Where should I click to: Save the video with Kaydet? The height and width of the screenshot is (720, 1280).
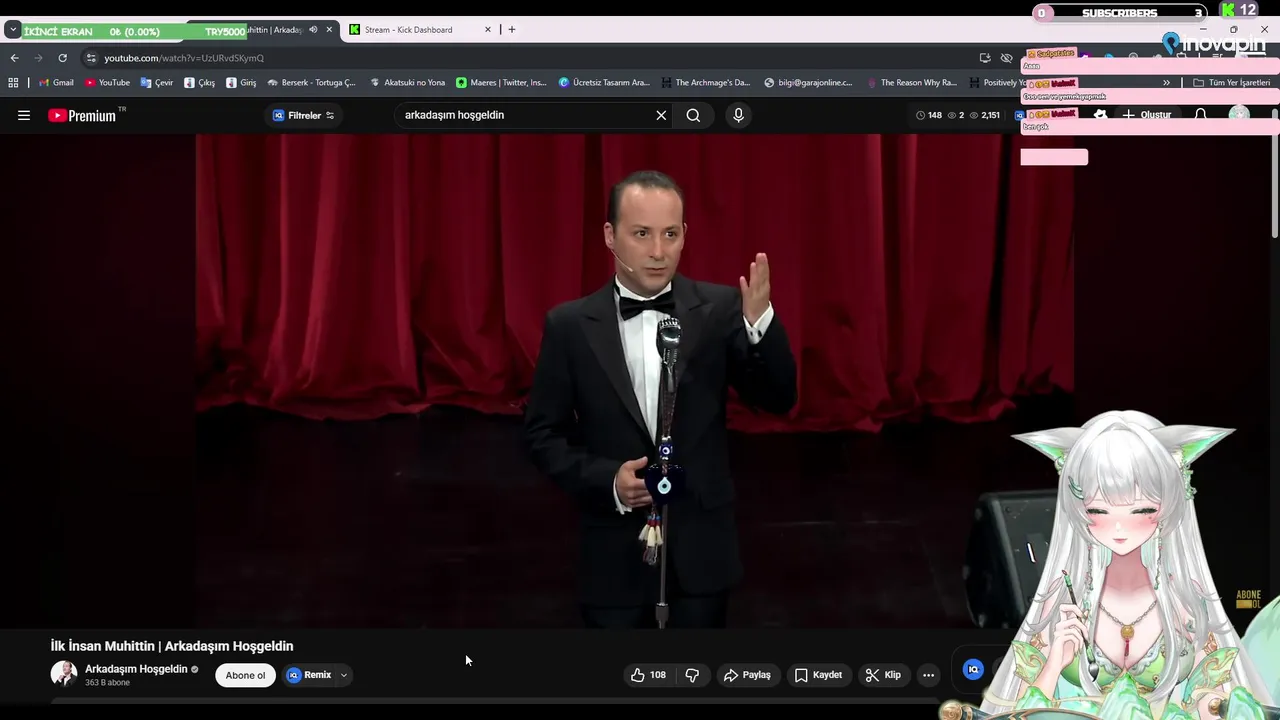818,675
